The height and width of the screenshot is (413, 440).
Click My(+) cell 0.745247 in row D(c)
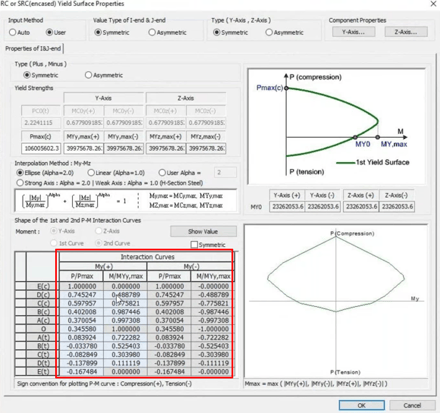82,295
